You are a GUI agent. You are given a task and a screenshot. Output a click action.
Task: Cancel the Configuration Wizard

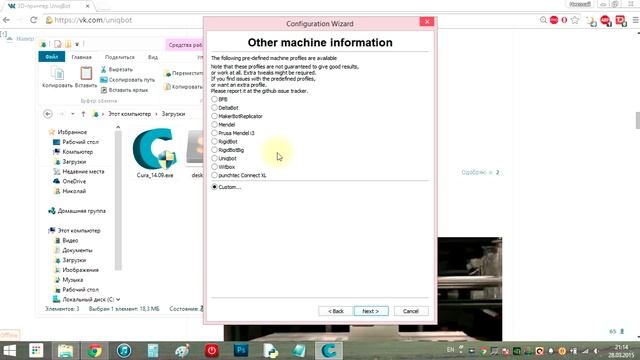click(411, 311)
